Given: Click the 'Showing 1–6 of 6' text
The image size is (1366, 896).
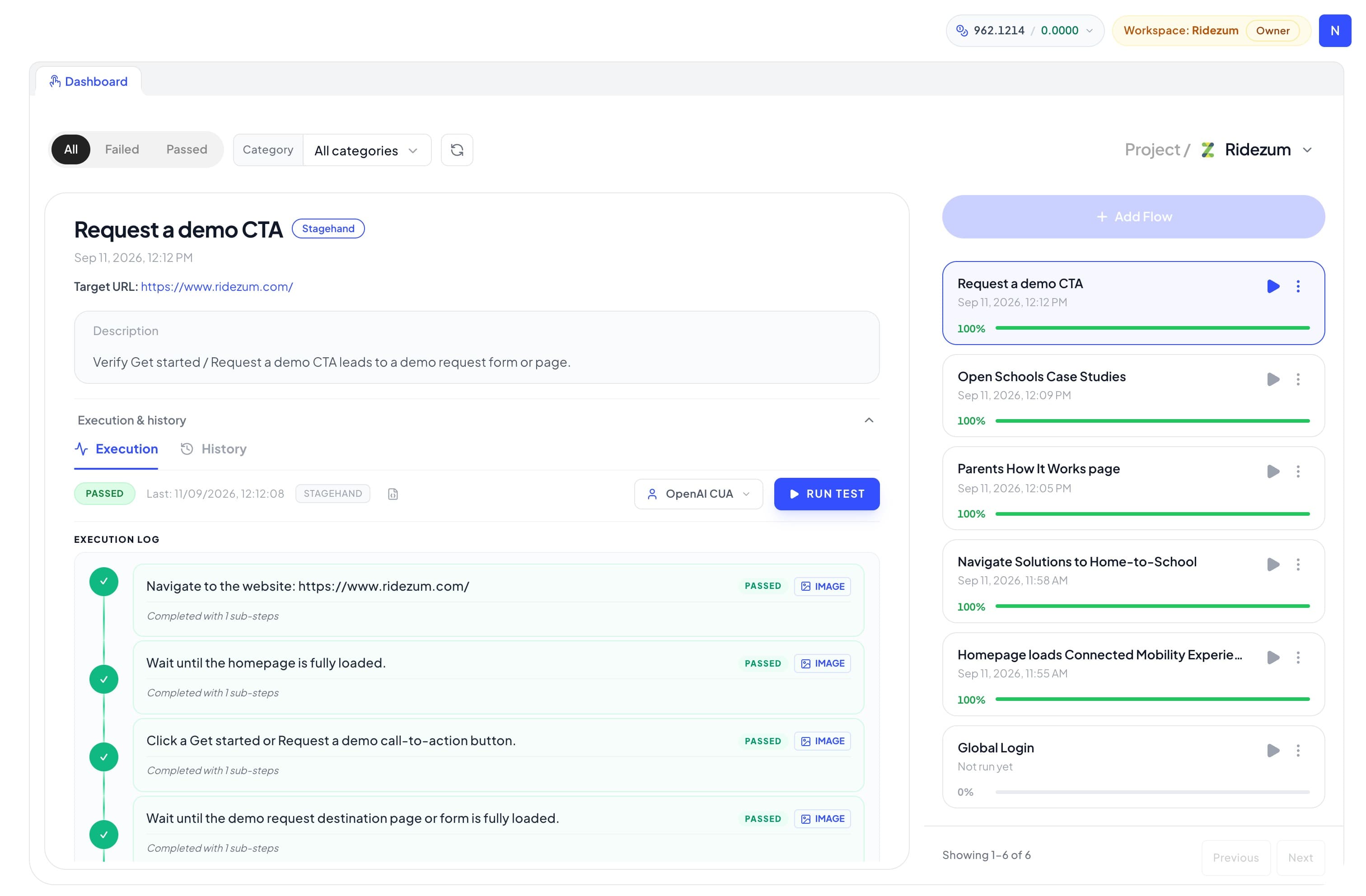Looking at the screenshot, I should 986,854.
